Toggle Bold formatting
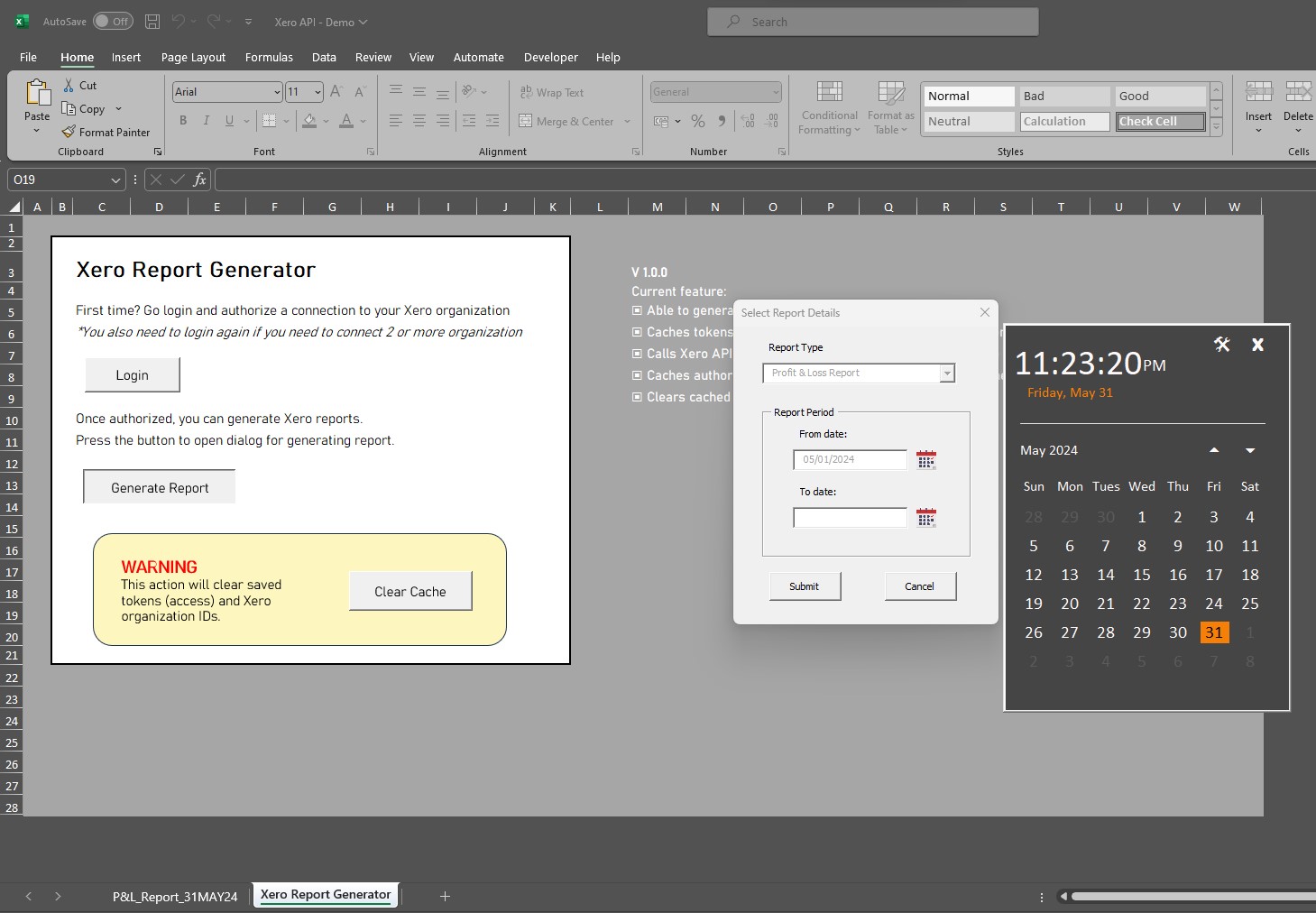The height and width of the screenshot is (913, 1316). pos(183,120)
